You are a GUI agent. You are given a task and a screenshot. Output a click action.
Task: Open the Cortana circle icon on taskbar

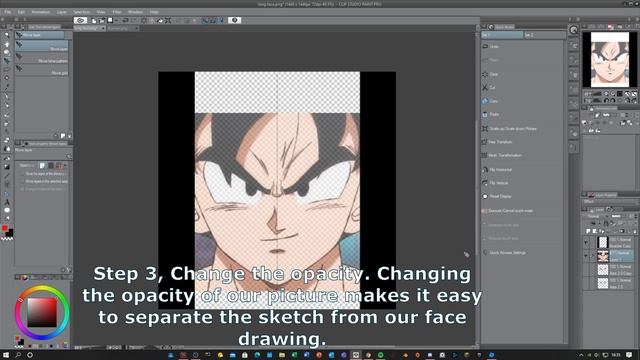[x=30, y=355]
